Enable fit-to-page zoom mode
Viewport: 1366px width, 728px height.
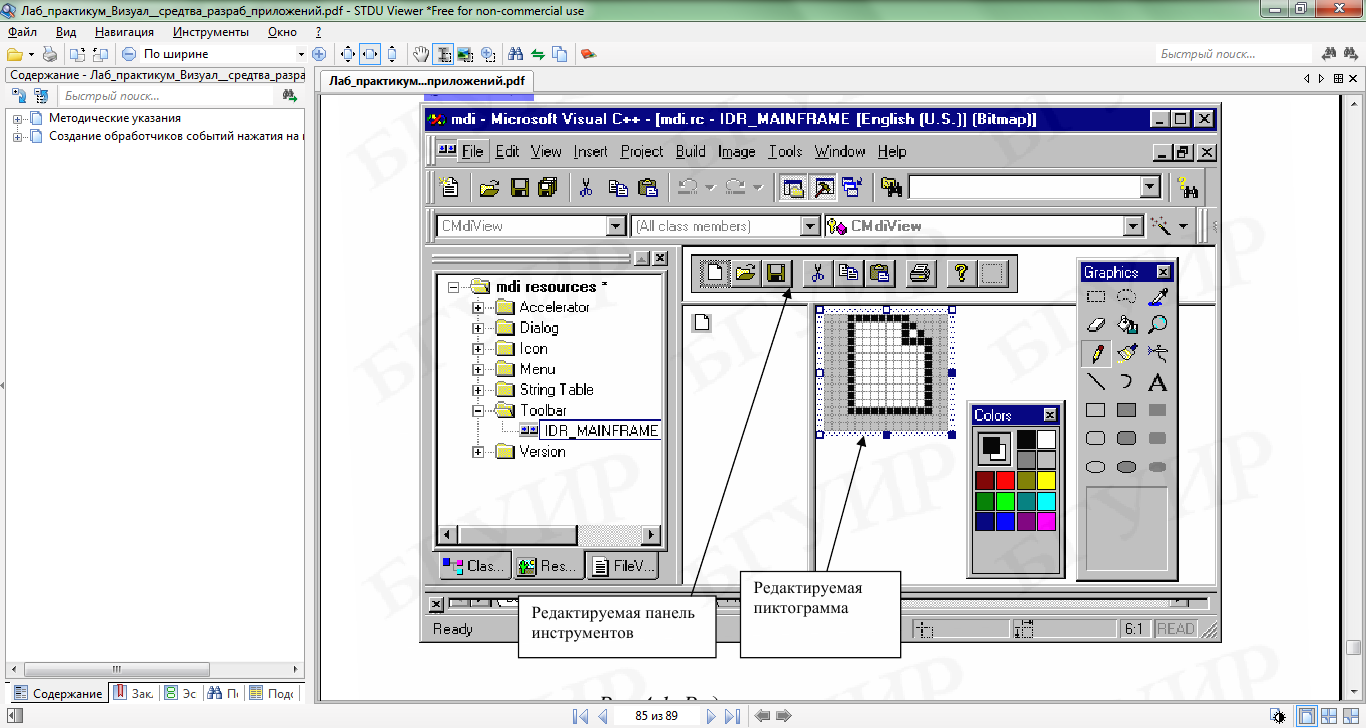(347, 54)
